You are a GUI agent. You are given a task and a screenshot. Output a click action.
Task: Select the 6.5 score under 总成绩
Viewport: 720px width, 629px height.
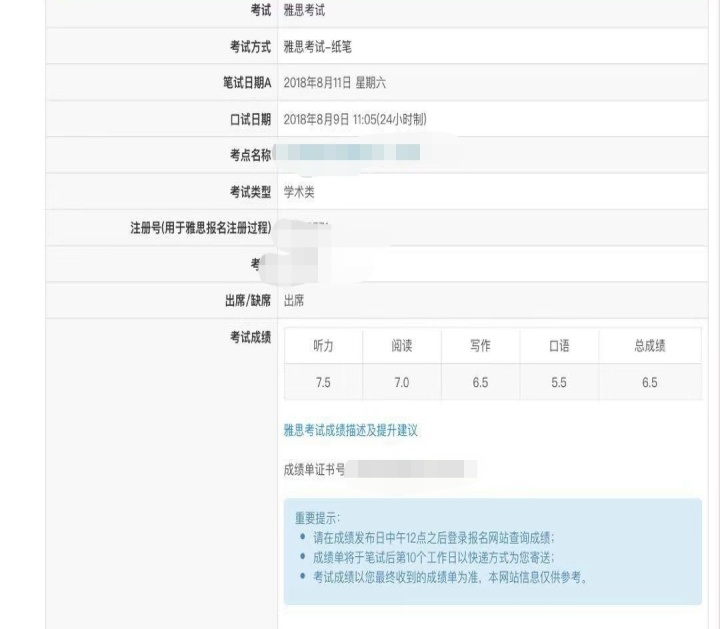tap(649, 383)
